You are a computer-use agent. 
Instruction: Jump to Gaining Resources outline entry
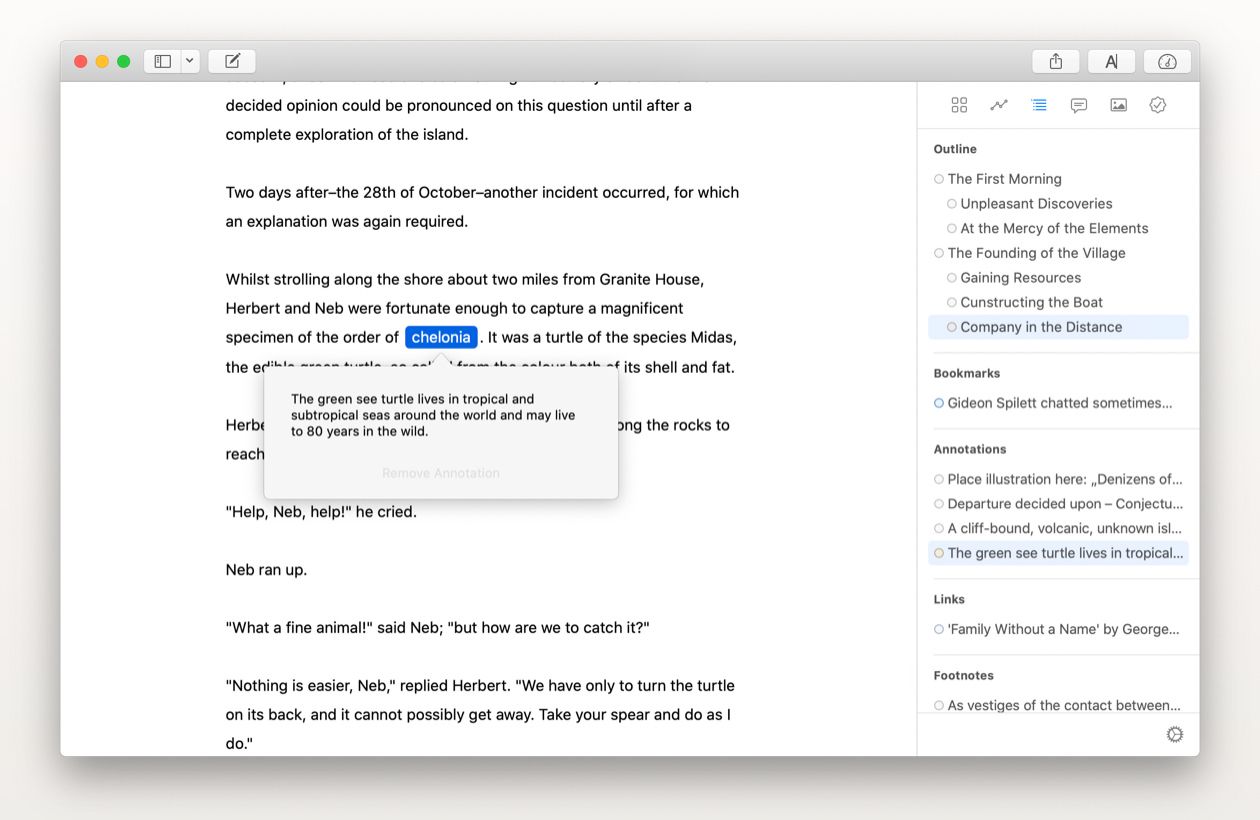[x=1020, y=277]
